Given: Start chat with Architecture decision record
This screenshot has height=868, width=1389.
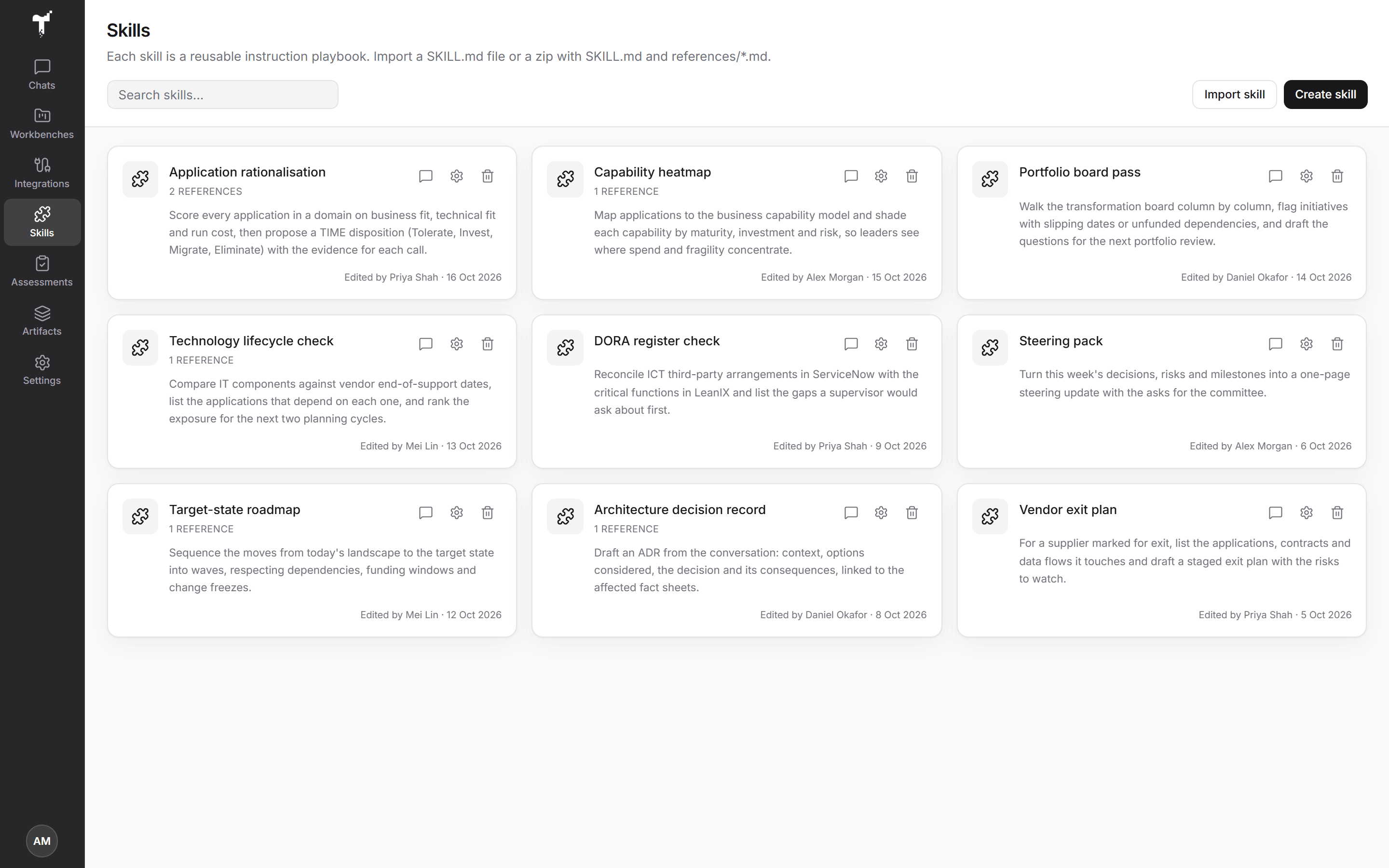Looking at the screenshot, I should click(x=851, y=513).
